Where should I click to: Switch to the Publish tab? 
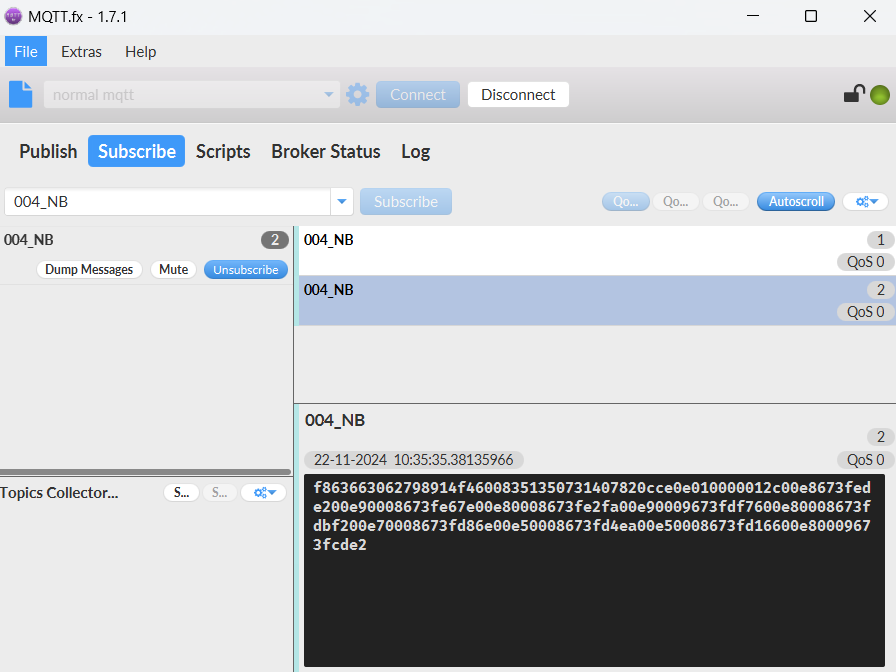point(48,151)
